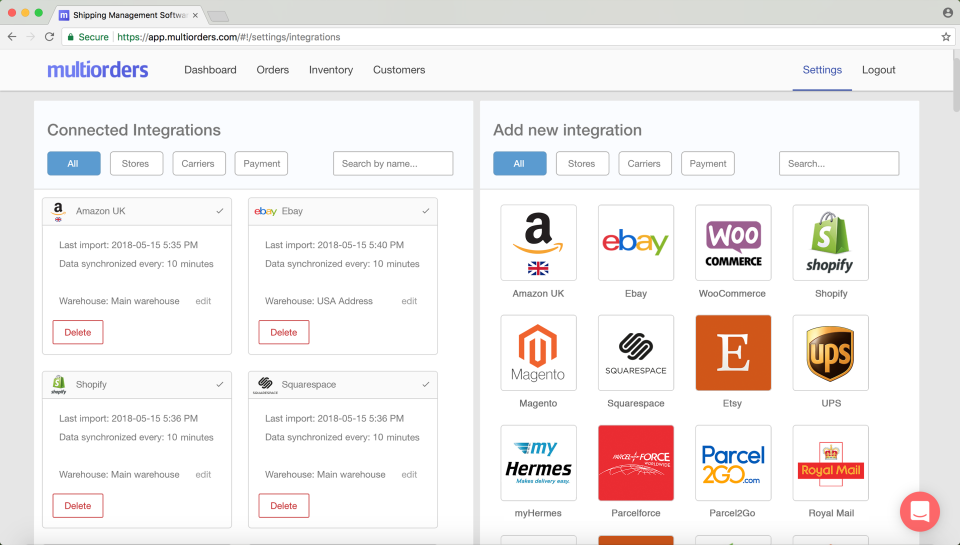The height and width of the screenshot is (545, 960).
Task: Delete the Amazon UK integration
Action: (78, 333)
